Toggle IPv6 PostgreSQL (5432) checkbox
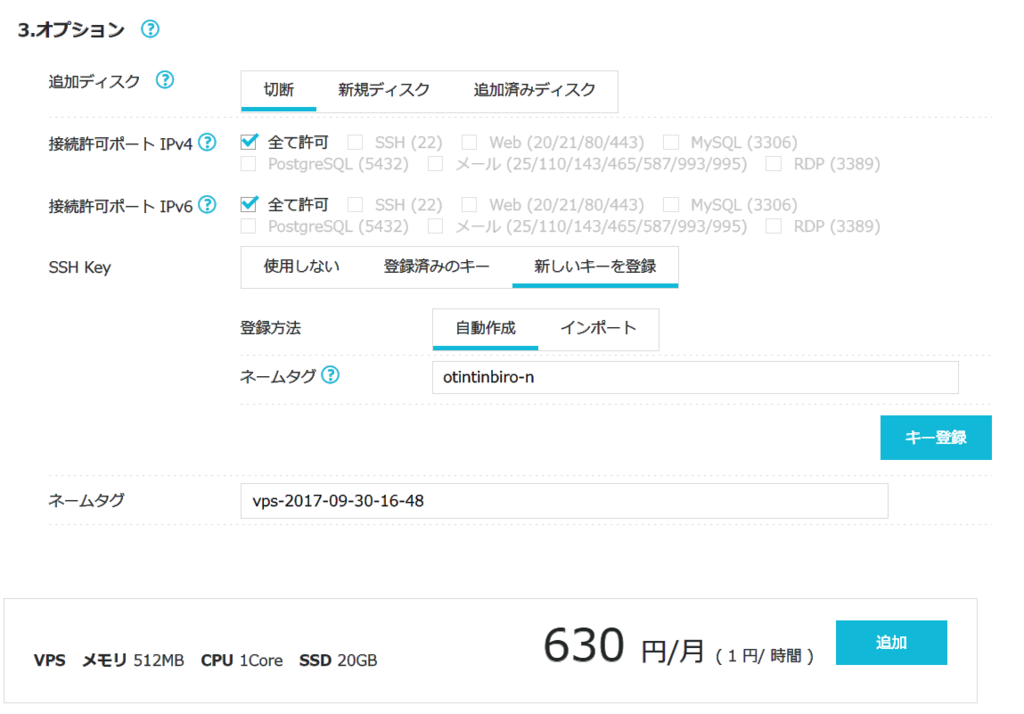This screenshot has width=1024, height=714. point(248,226)
